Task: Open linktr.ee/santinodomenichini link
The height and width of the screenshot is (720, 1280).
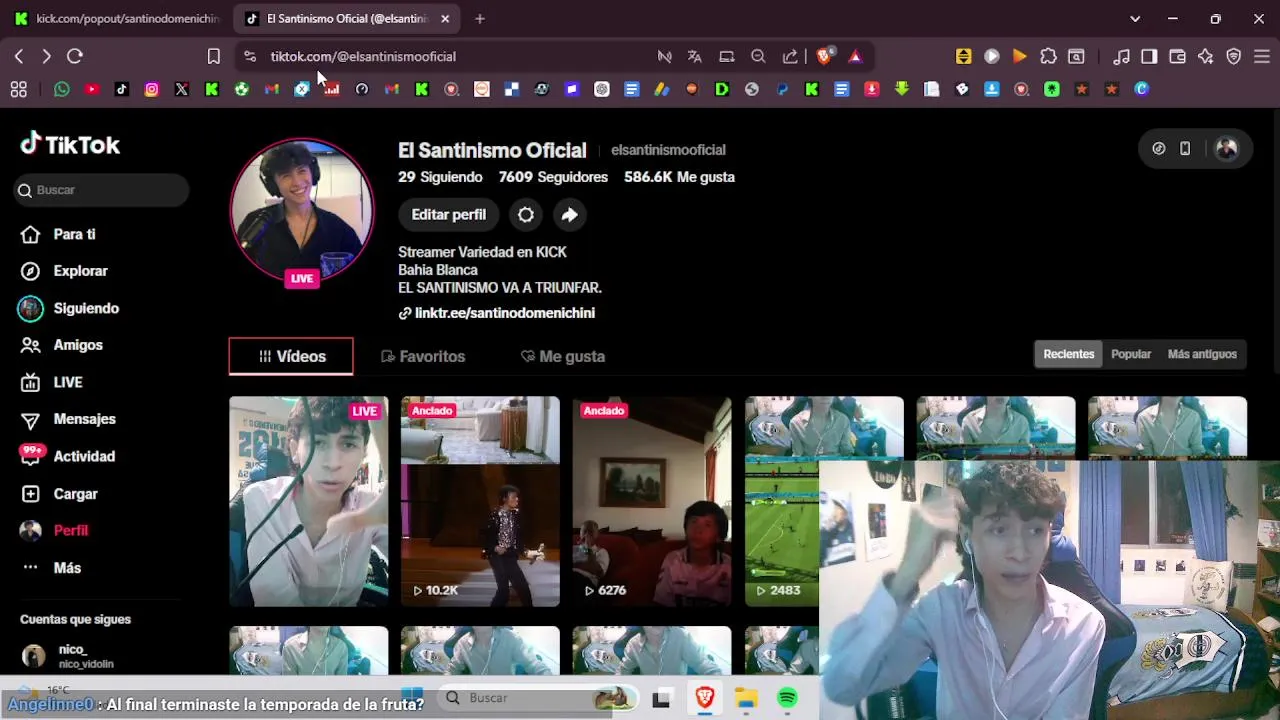Action: (x=505, y=313)
